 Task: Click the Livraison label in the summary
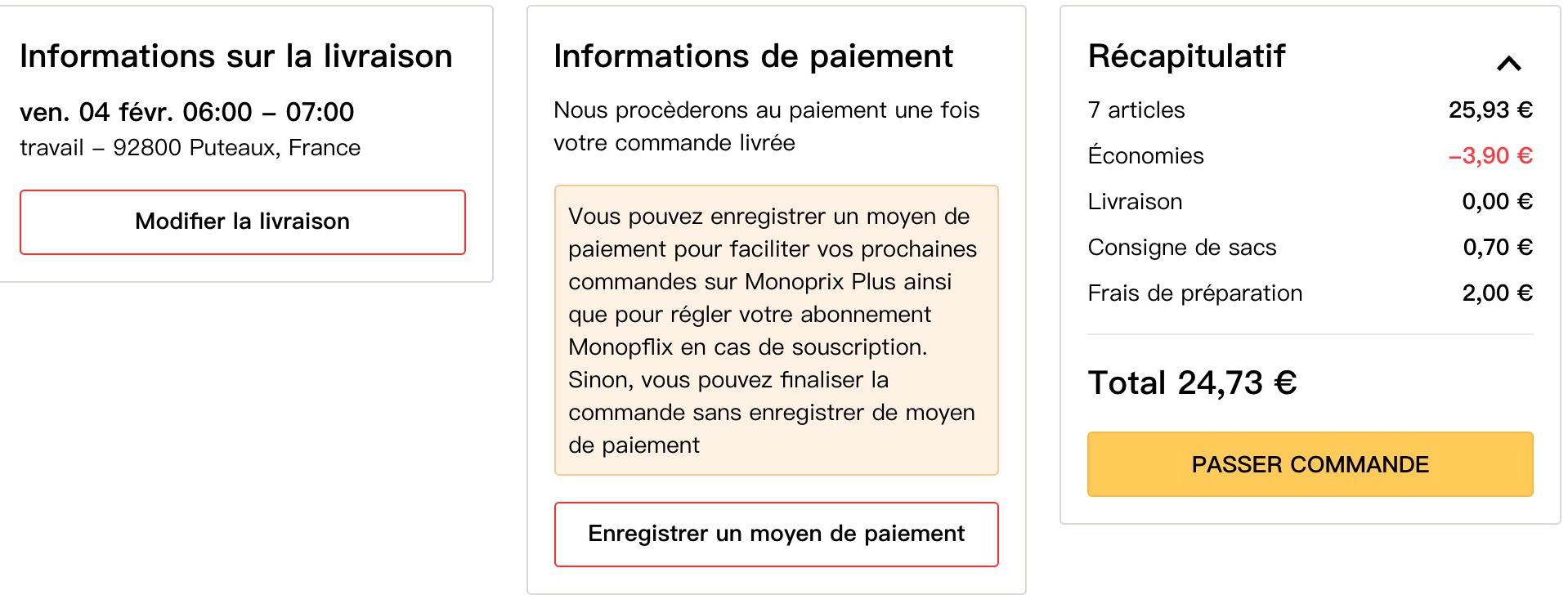tap(1135, 202)
